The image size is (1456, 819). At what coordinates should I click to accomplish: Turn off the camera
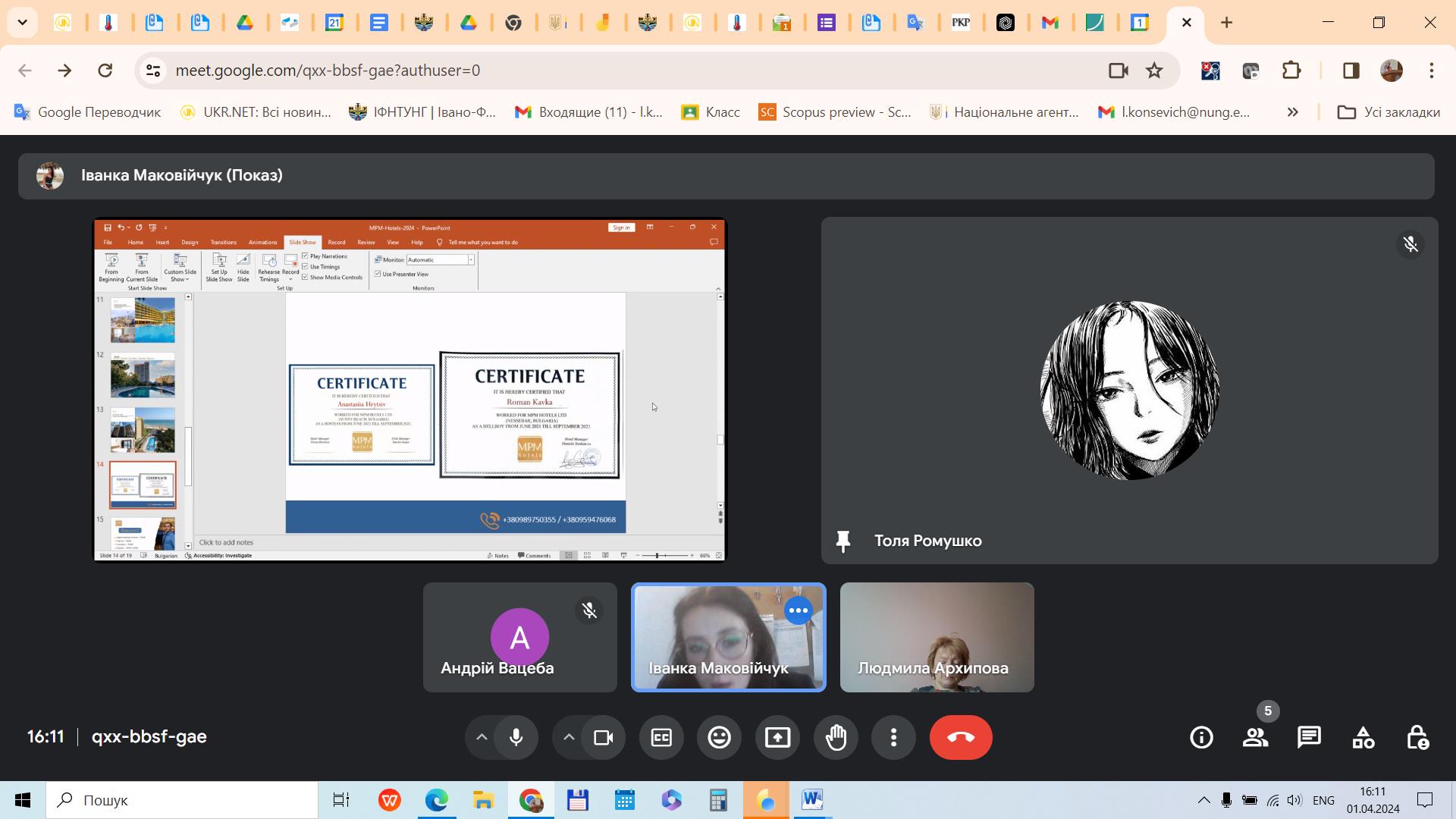tap(604, 737)
